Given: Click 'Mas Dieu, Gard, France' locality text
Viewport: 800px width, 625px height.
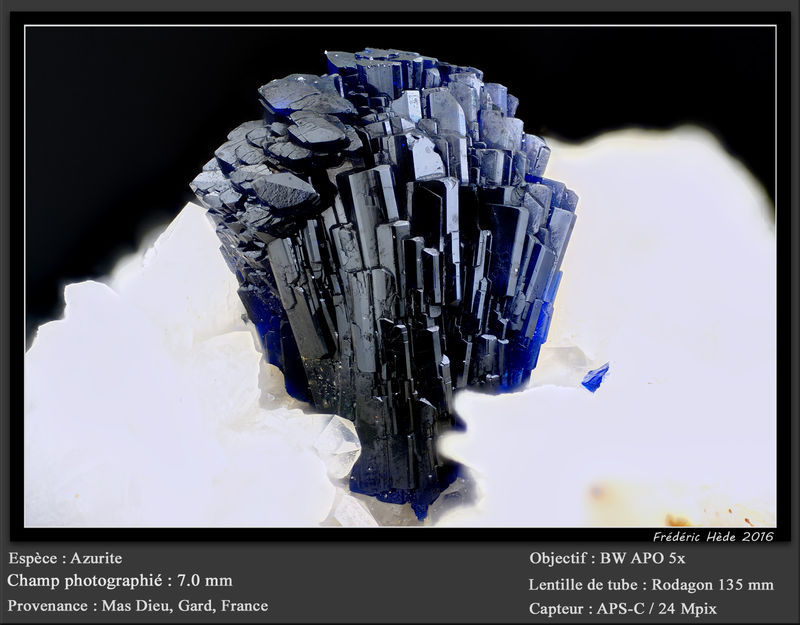Looking at the screenshot, I should coord(185,606).
